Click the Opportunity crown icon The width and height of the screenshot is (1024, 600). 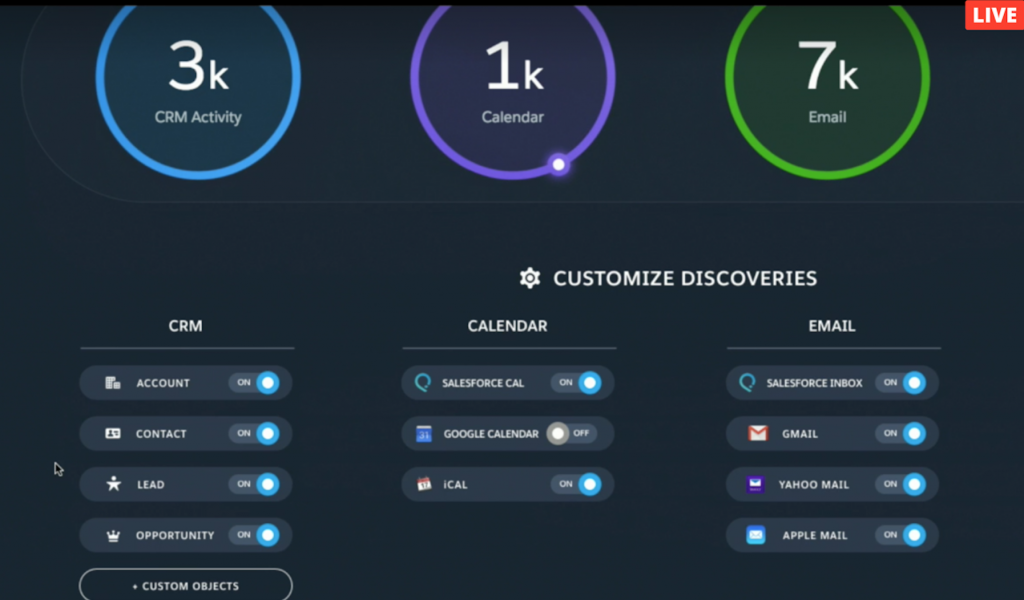coord(113,535)
